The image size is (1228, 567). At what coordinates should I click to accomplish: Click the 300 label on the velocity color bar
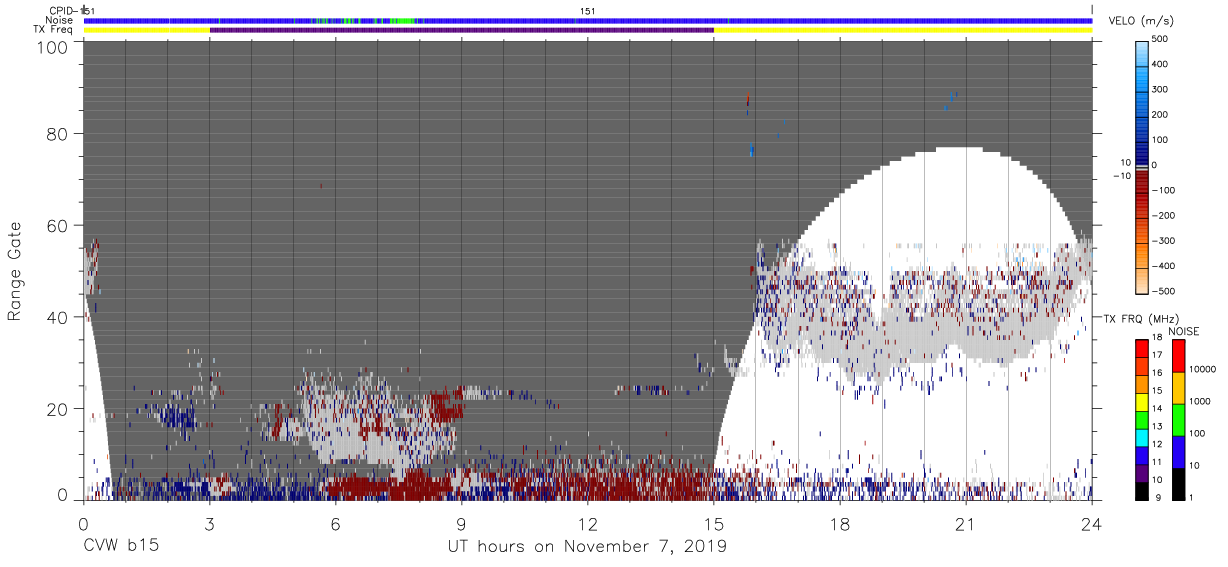(1160, 89)
